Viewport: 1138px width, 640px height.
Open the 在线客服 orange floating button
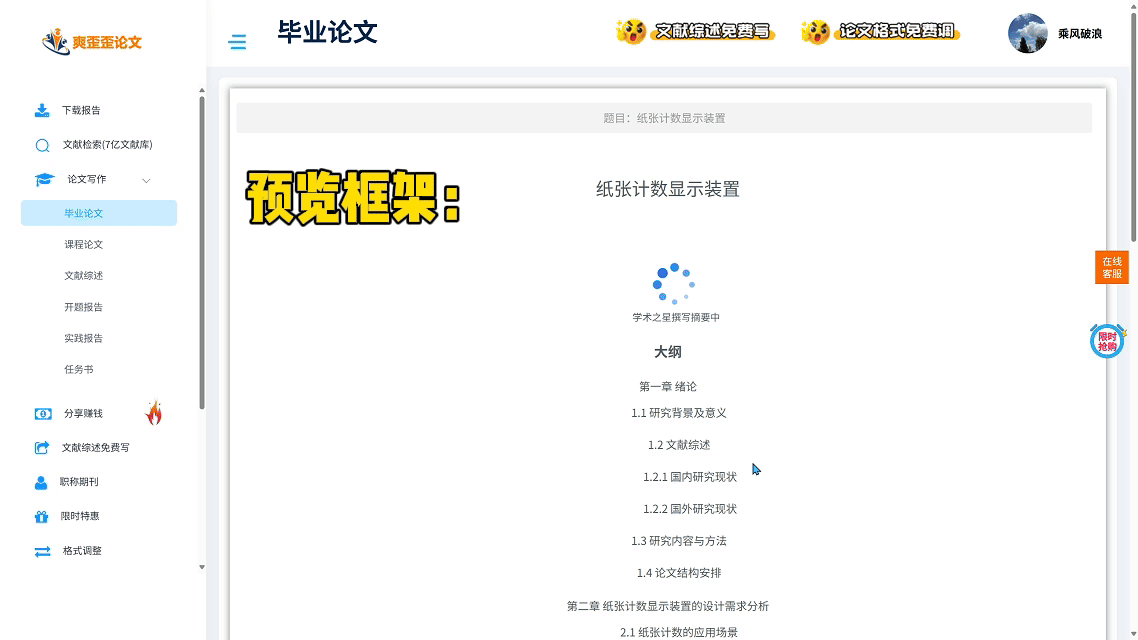1112,268
